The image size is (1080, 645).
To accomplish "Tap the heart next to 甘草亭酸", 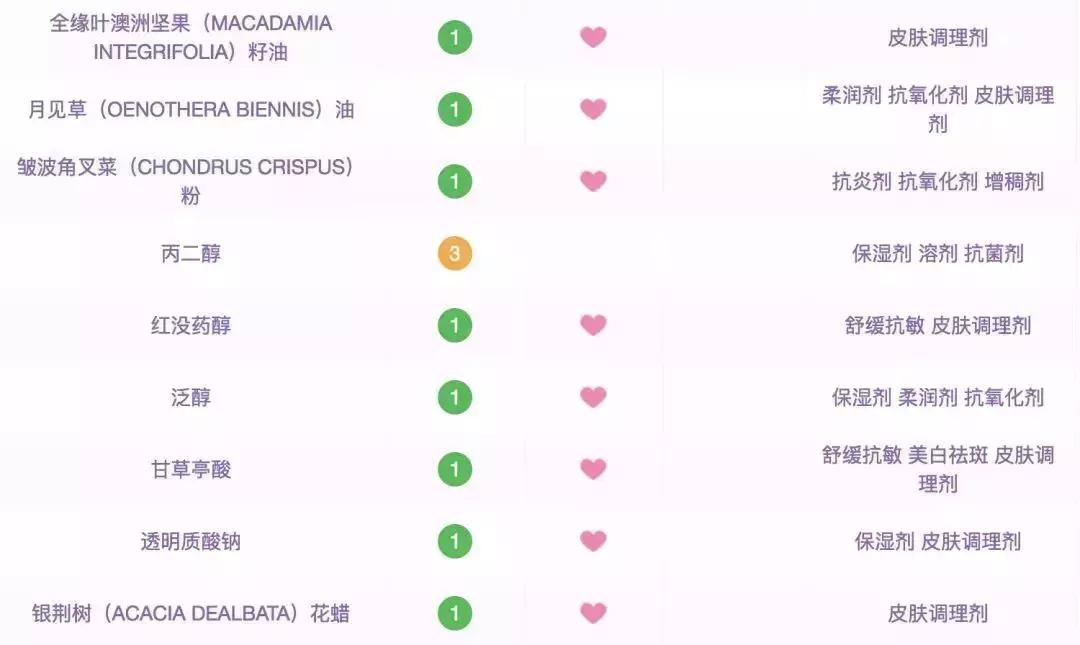I will [593, 469].
